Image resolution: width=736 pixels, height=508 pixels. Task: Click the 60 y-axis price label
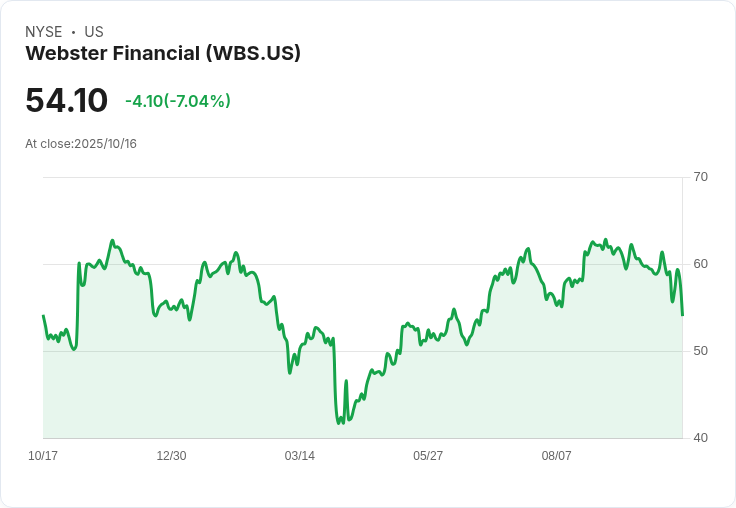[700, 264]
